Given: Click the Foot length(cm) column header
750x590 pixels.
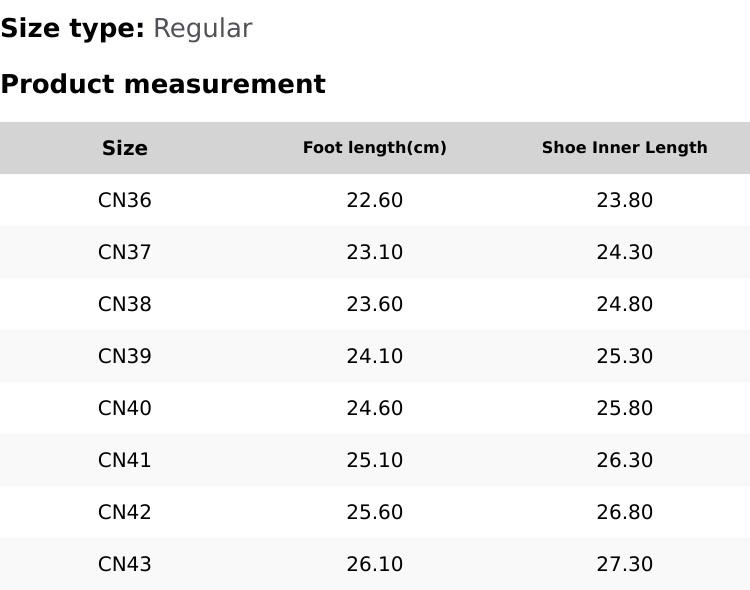Looking at the screenshot, I should tap(375, 148).
